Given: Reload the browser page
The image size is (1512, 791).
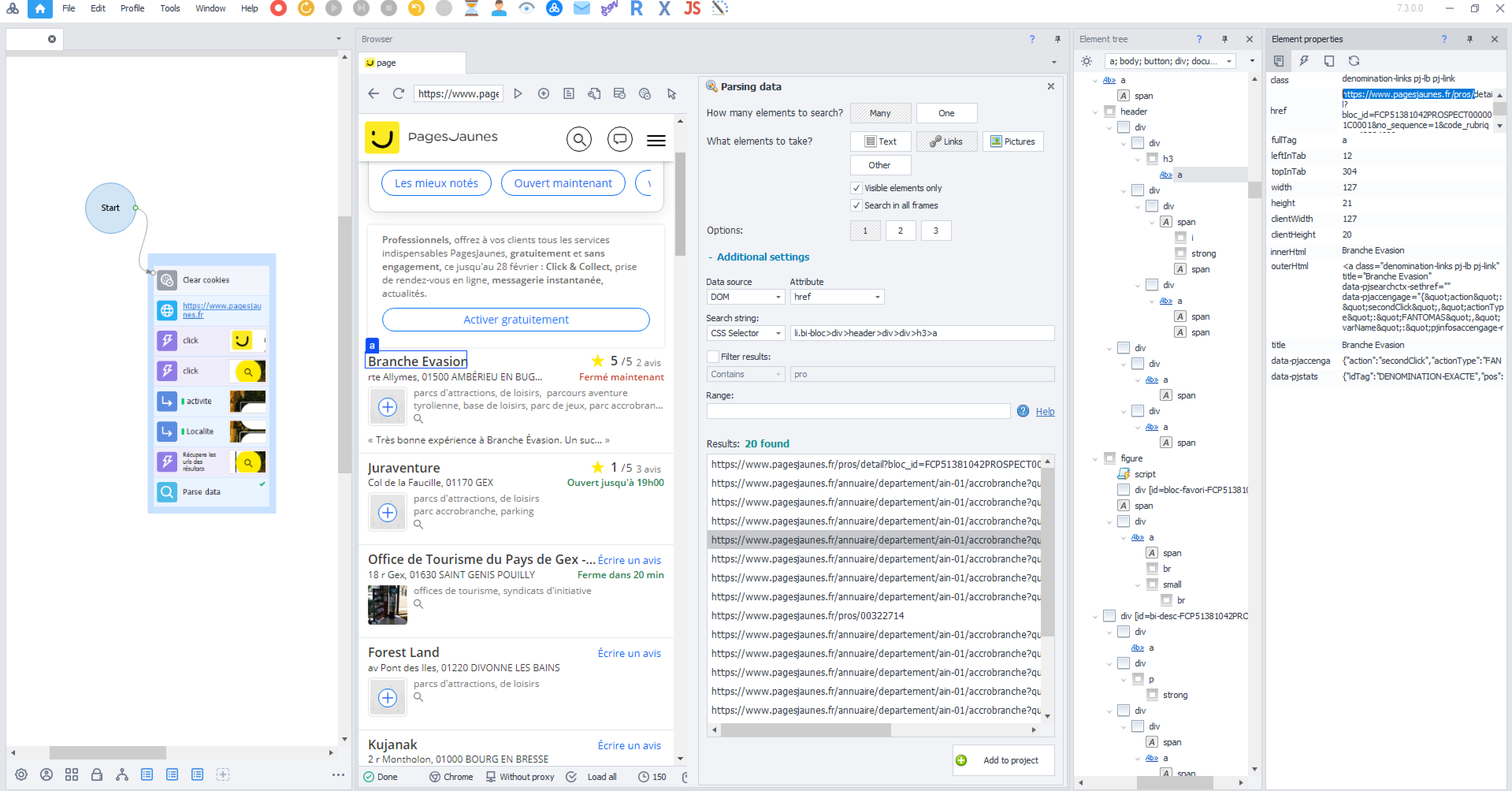Looking at the screenshot, I should (x=399, y=93).
